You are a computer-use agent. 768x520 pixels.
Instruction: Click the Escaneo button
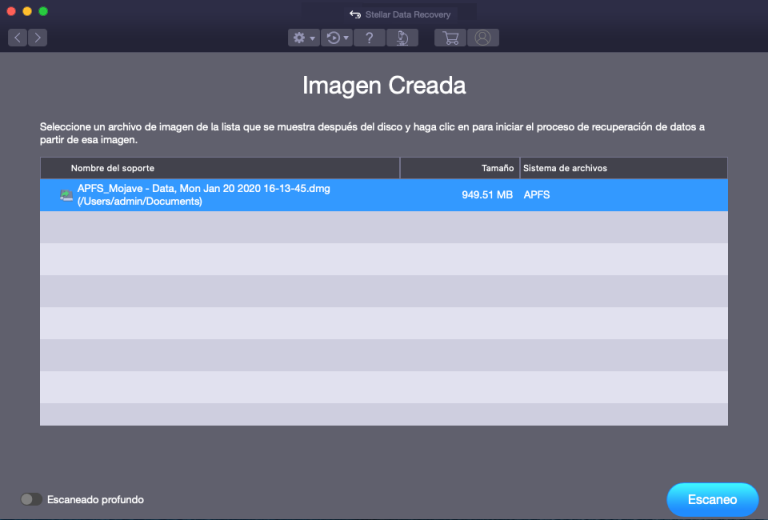pyautogui.click(x=712, y=499)
